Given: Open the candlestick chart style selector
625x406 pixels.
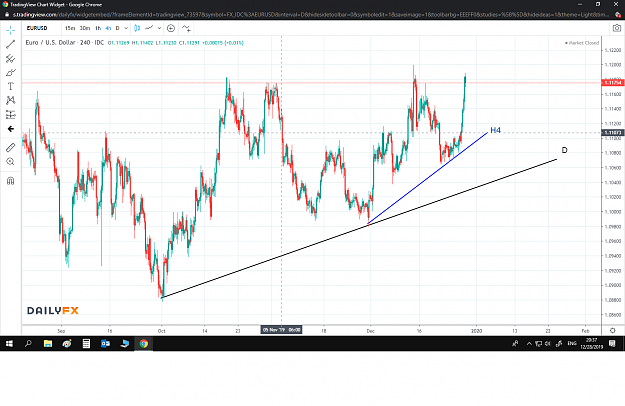Looking at the screenshot, I should 137,28.
